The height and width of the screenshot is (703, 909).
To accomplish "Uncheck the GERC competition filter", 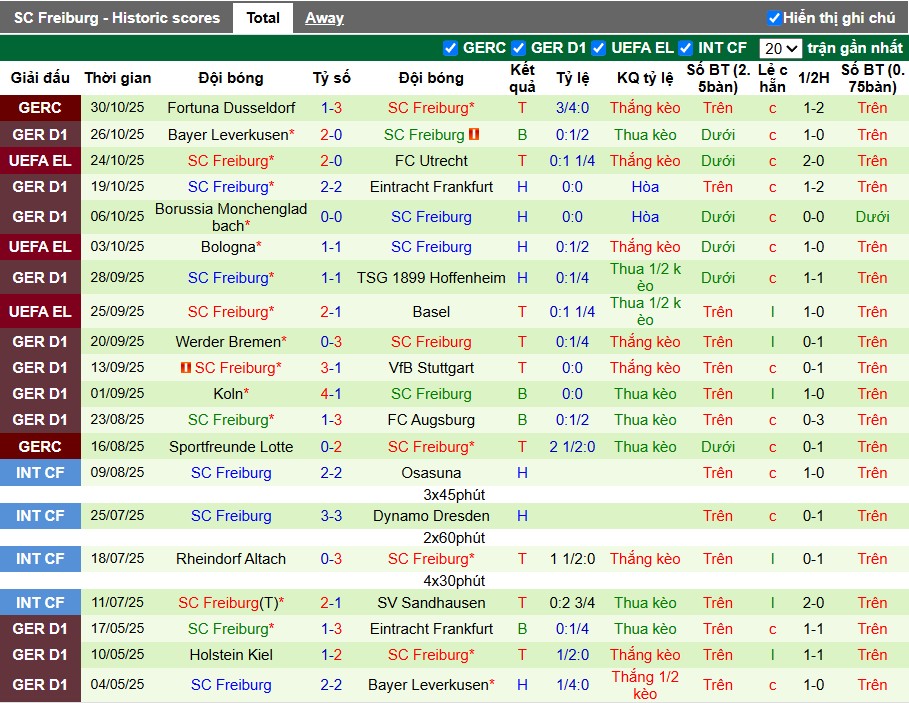I will [x=450, y=48].
